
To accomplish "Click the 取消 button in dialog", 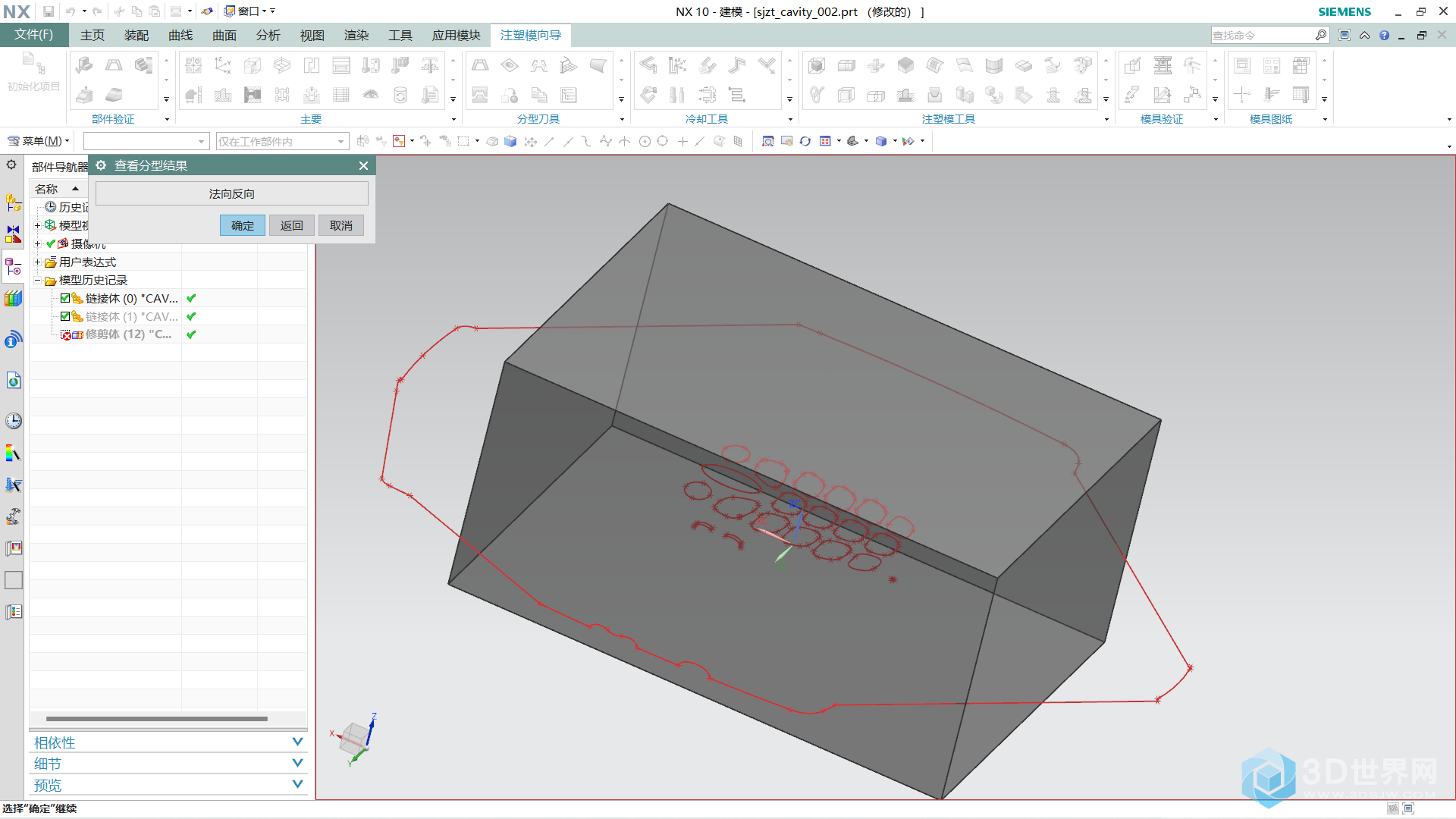I will (341, 225).
